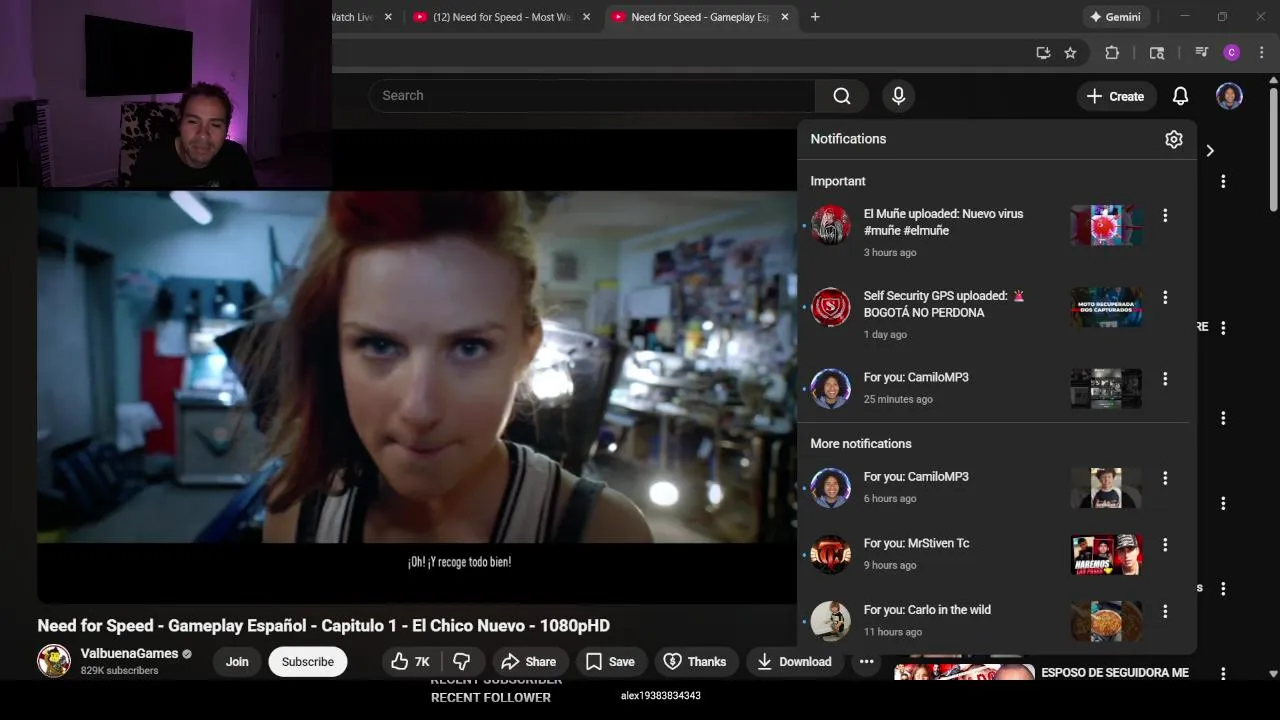
Task: Open more actions three-dot menu under video
Action: tap(866, 661)
